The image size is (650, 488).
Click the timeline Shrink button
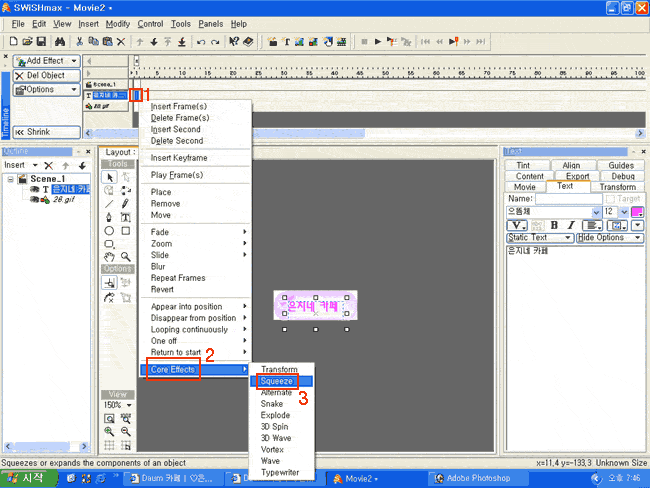coord(46,132)
